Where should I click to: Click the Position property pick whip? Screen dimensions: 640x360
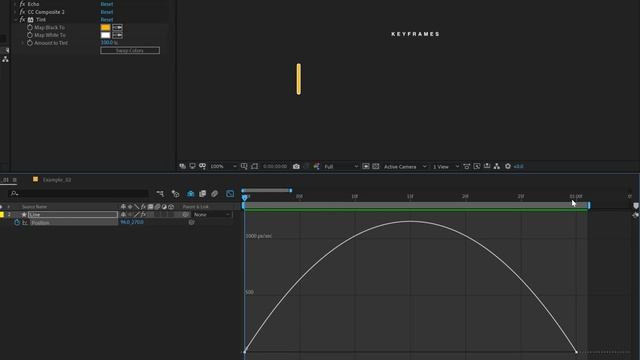pos(191,222)
